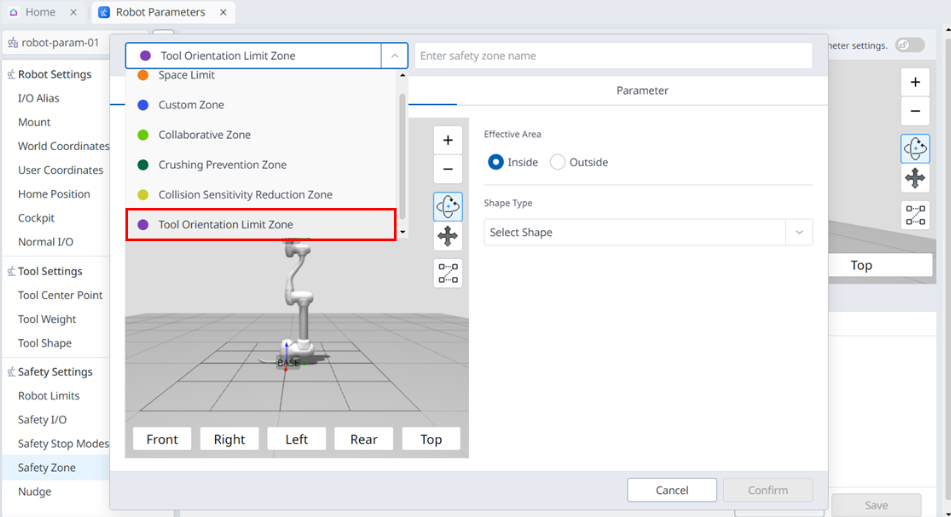The width and height of the screenshot is (951, 517).
Task: Click the background pan move arrows icon
Action: click(x=915, y=179)
